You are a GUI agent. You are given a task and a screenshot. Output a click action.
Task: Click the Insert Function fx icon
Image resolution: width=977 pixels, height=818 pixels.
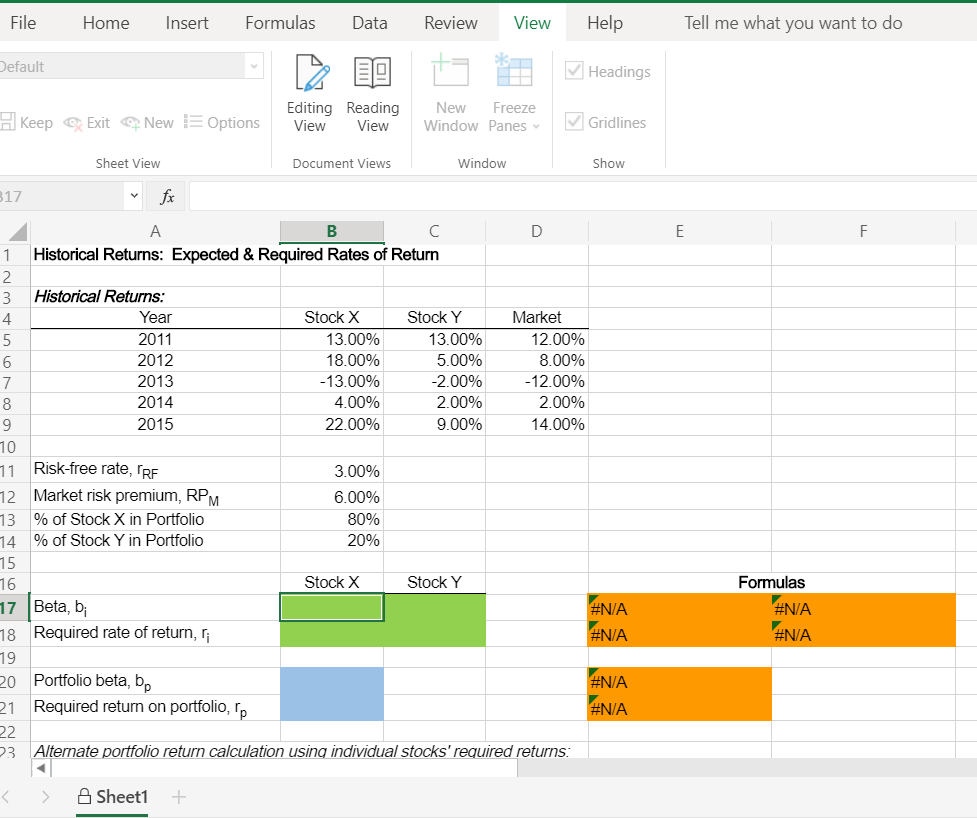(165, 195)
